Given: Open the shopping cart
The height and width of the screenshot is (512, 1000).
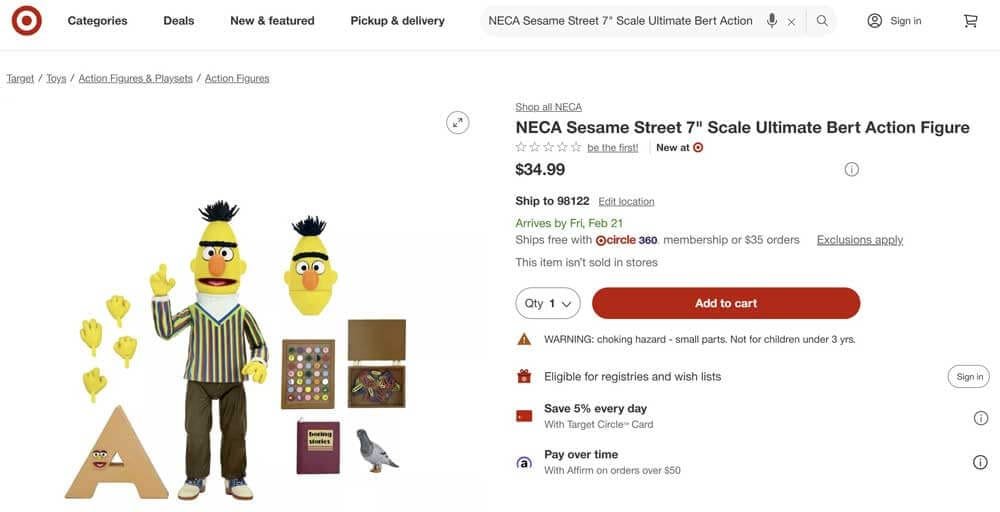Looking at the screenshot, I should coord(970,20).
